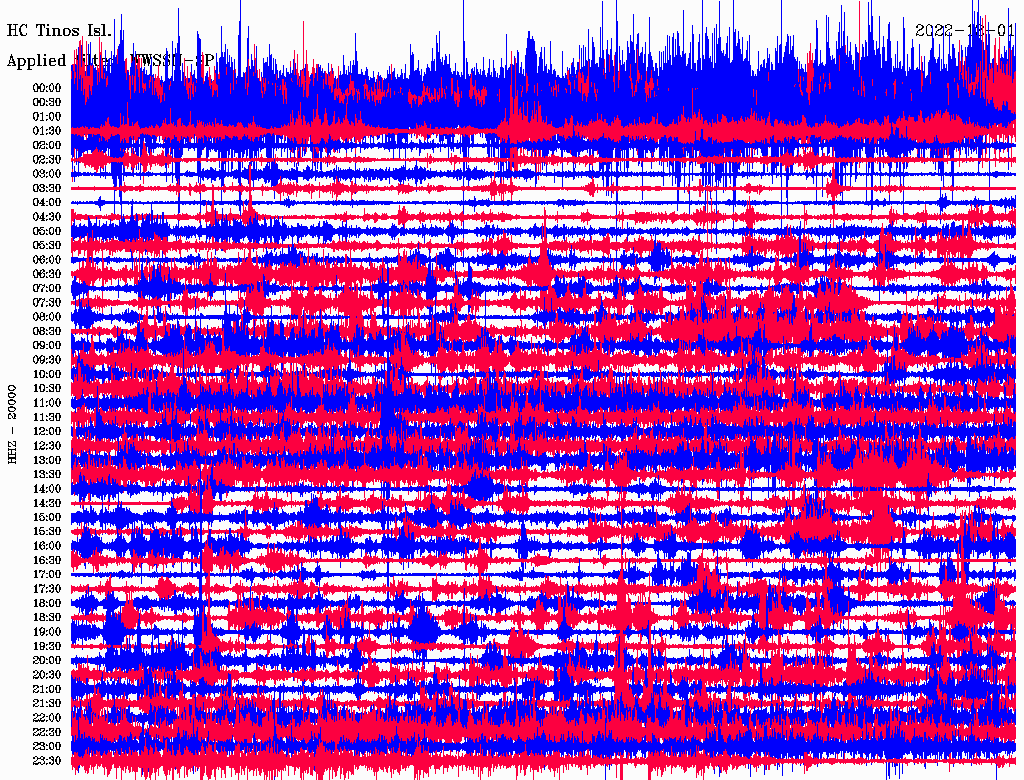Select the 05:00 time label
The image size is (1024, 780).
[47, 231]
